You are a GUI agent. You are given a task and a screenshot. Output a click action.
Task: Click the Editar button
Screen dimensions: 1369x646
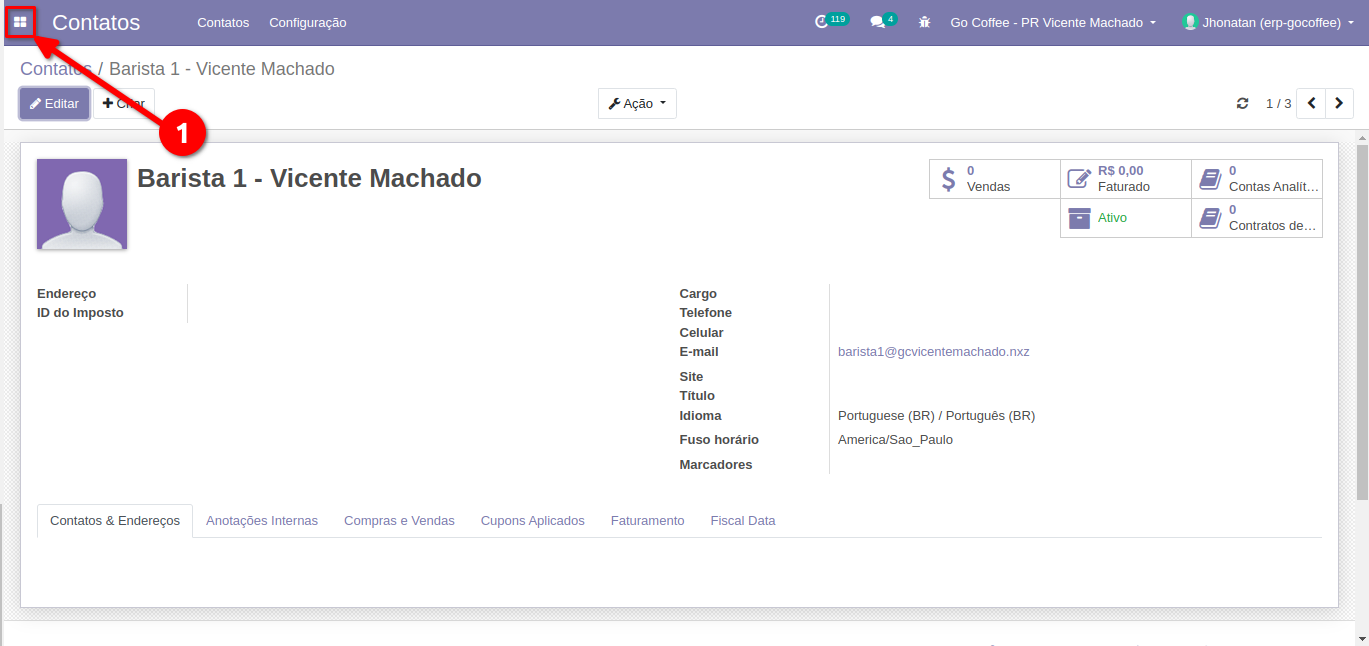tap(55, 104)
